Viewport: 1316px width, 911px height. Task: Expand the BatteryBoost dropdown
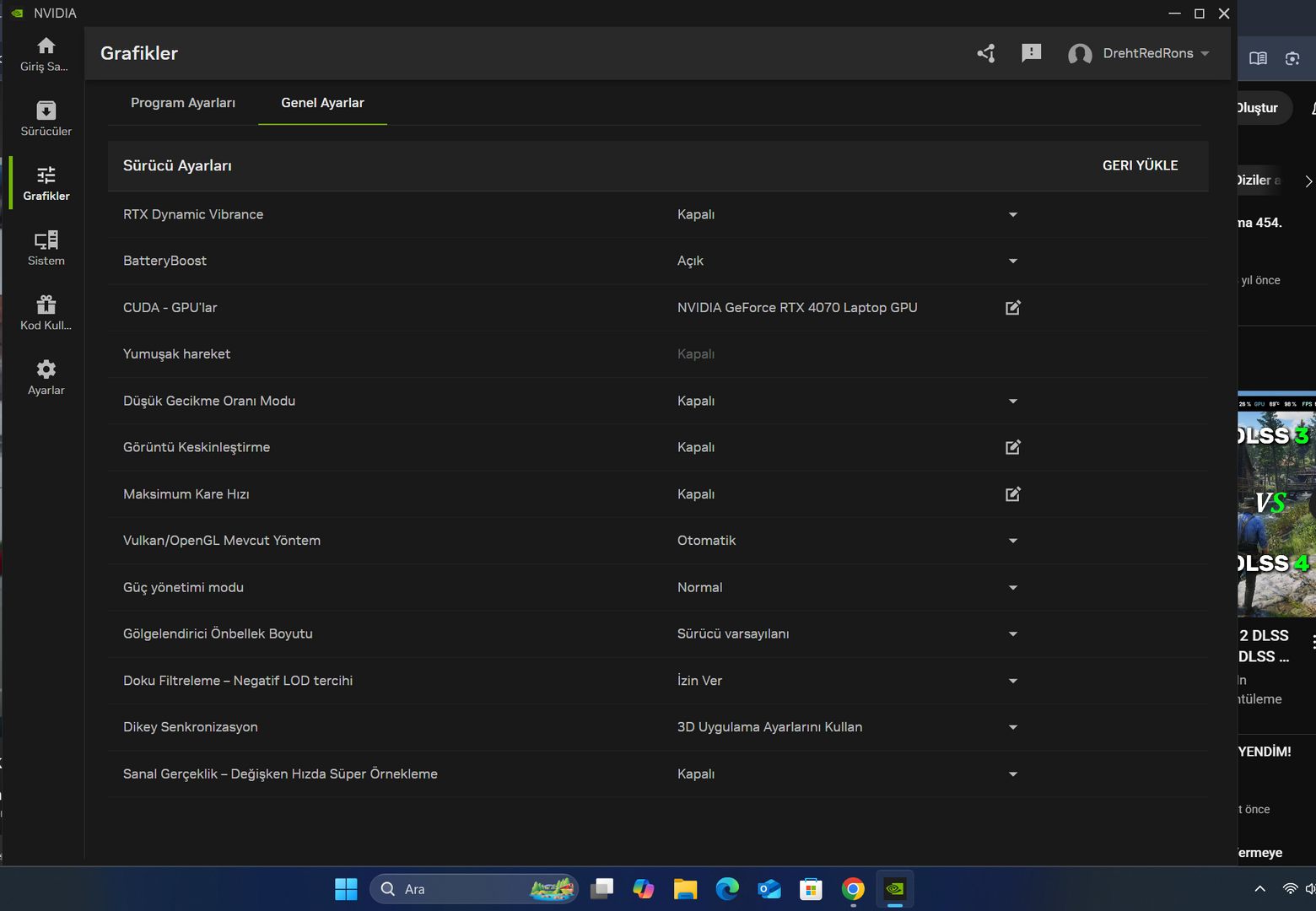point(1013,261)
